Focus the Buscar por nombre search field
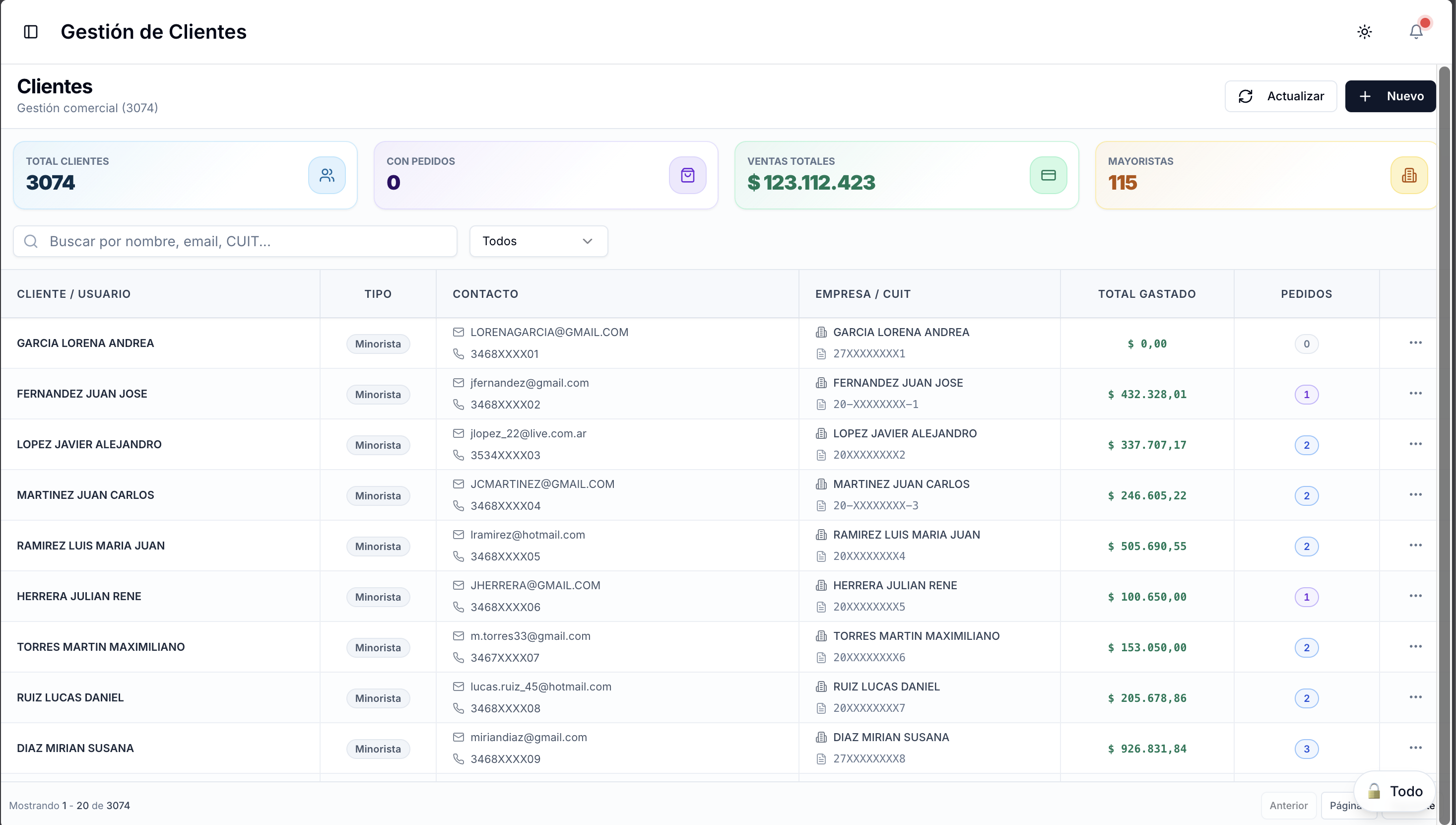The height and width of the screenshot is (825, 1456). [235, 241]
